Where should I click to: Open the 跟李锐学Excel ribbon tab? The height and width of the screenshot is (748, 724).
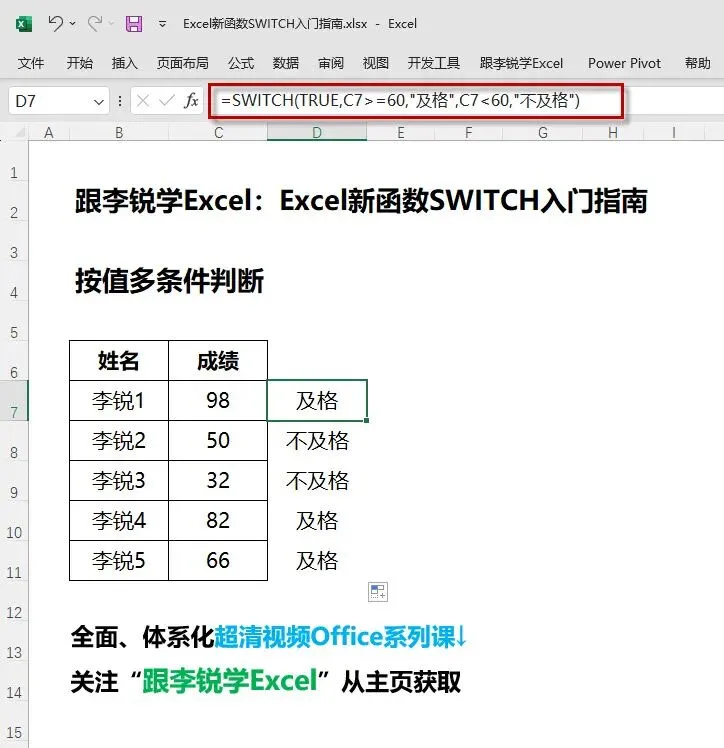(x=521, y=63)
